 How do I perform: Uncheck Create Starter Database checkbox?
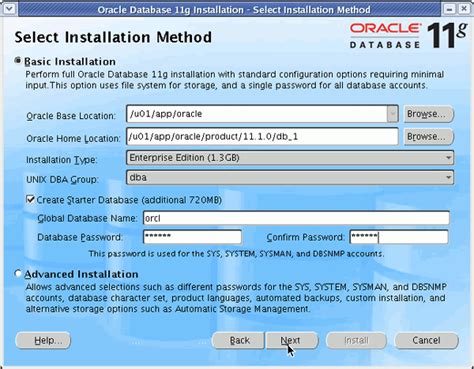(x=30, y=200)
